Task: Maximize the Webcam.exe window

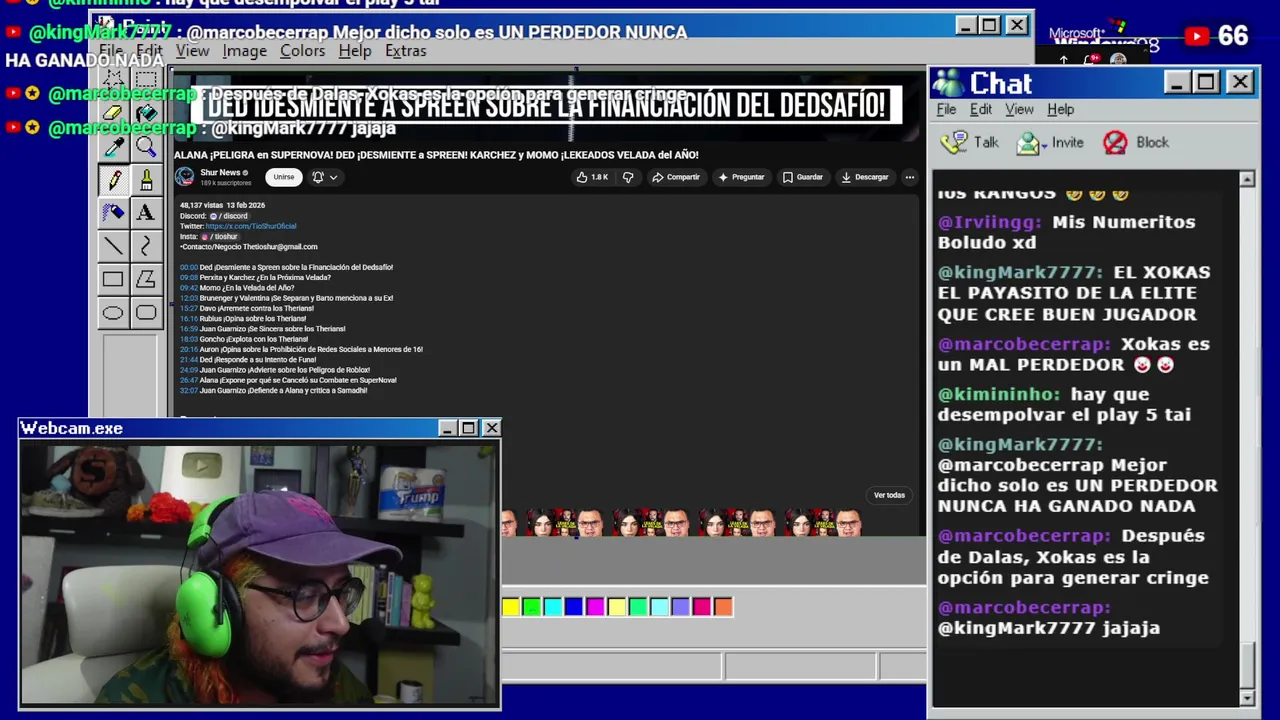Action: click(x=468, y=428)
